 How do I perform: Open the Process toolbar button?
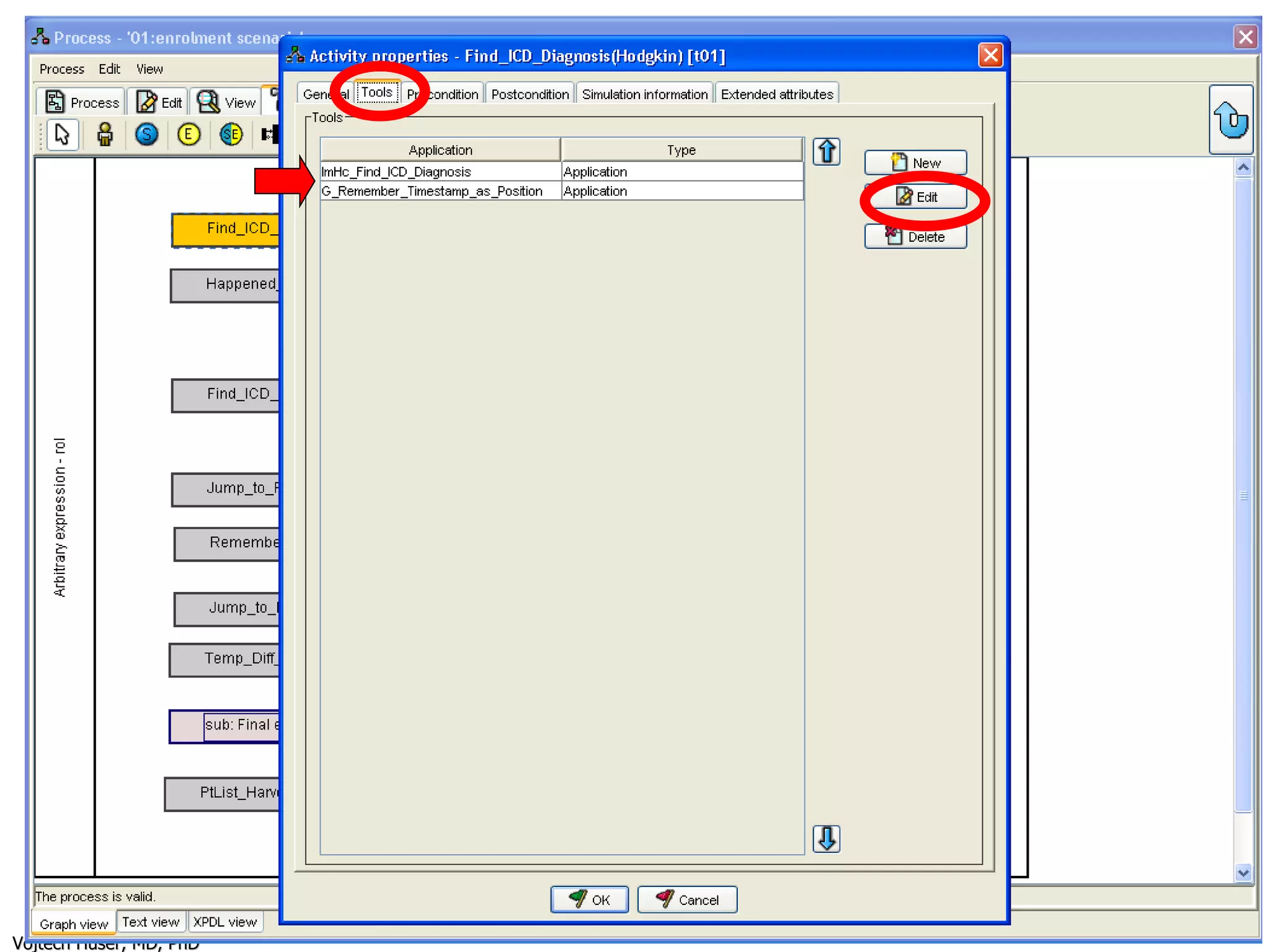(x=82, y=102)
